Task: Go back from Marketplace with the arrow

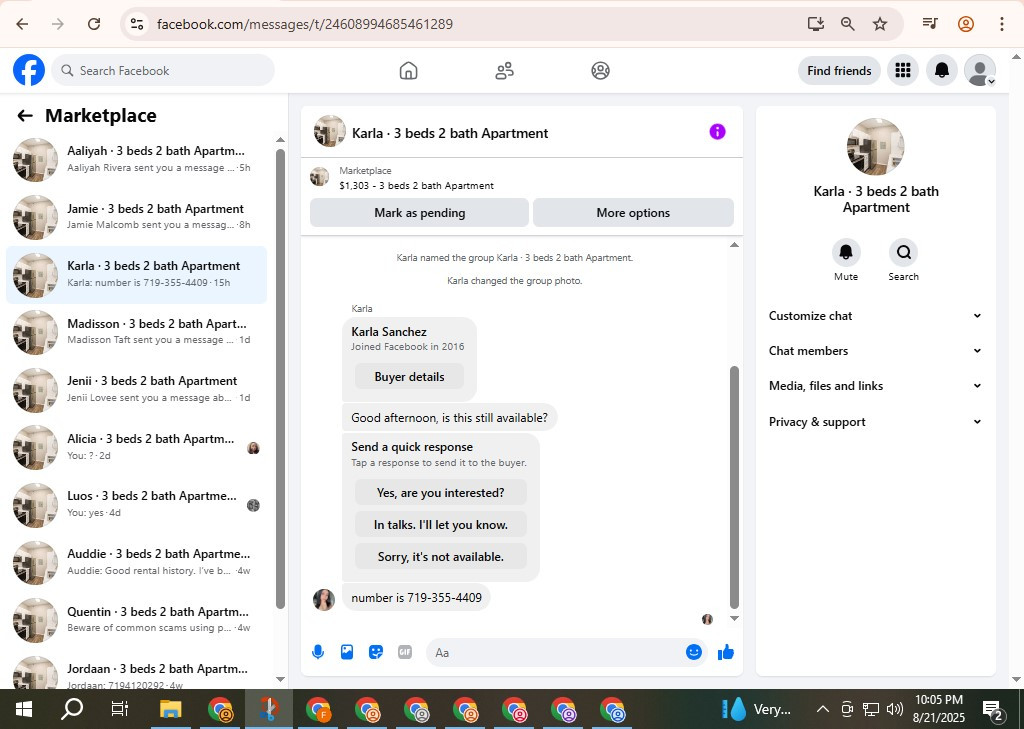Action: 25,116
